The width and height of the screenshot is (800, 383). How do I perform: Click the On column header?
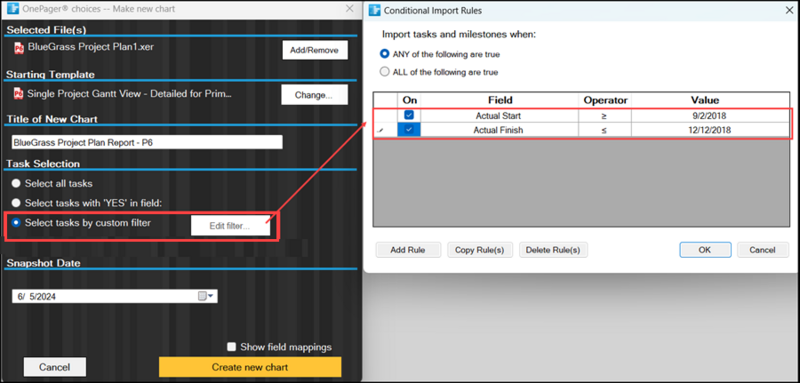coord(410,100)
